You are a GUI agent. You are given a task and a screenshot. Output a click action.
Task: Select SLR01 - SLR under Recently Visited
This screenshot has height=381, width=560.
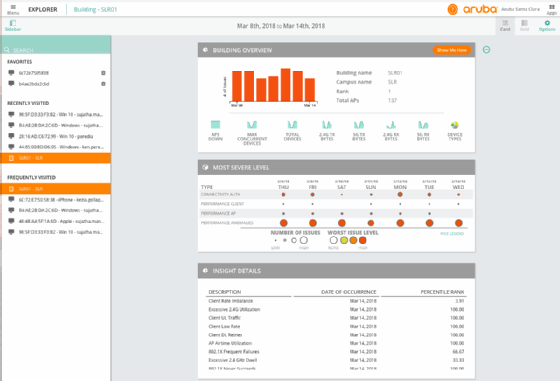point(56,158)
